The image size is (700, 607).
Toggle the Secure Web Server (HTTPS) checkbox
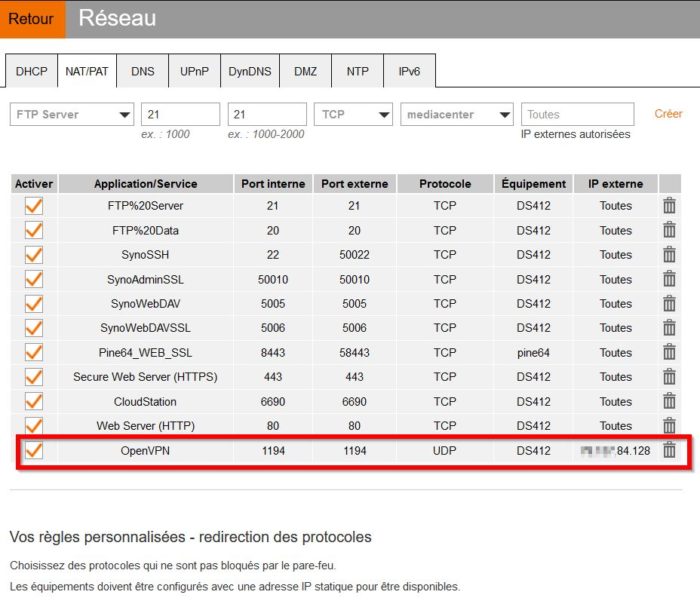34,377
